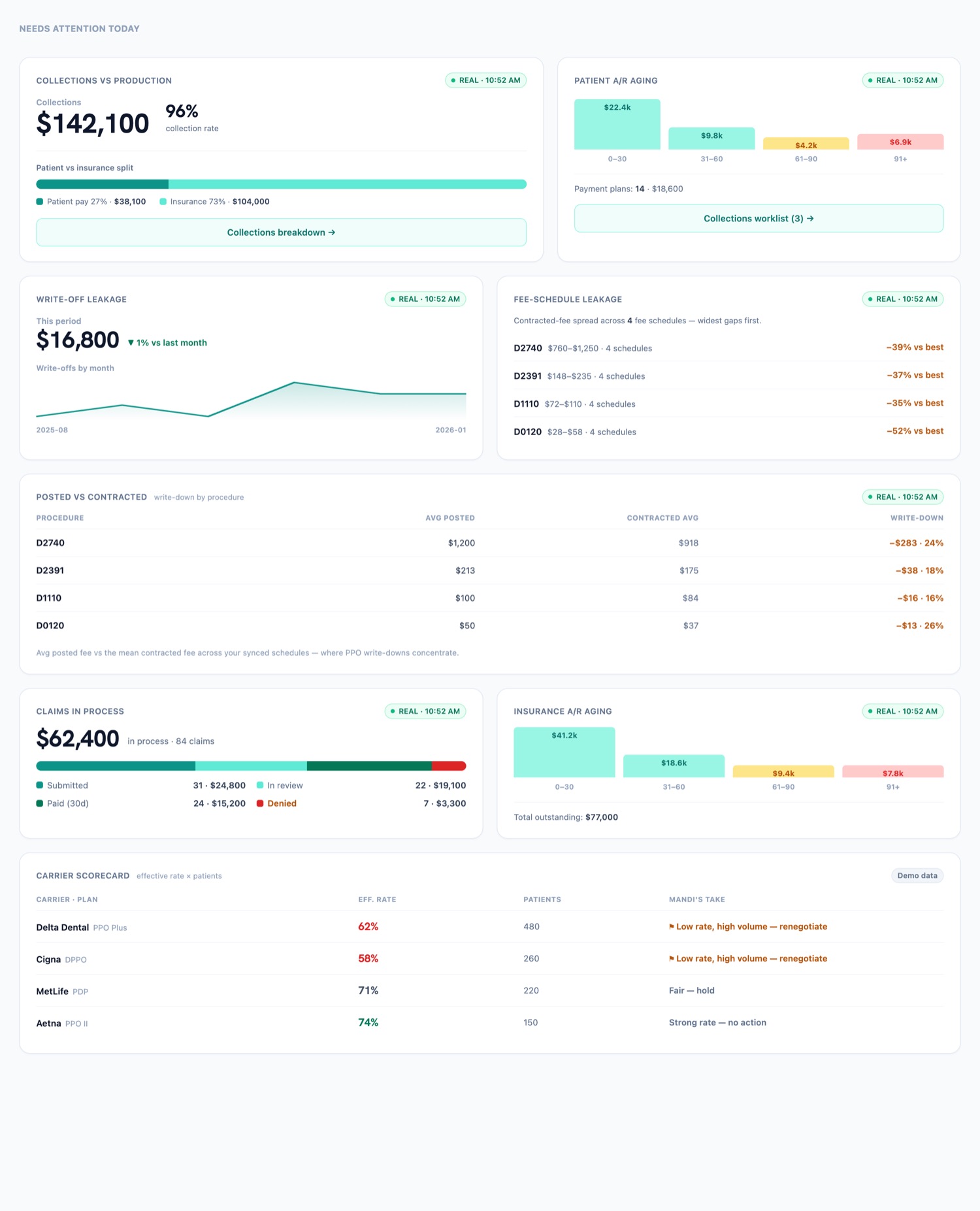Click the REAL badge on Insurance A/R Aging

[x=902, y=711]
